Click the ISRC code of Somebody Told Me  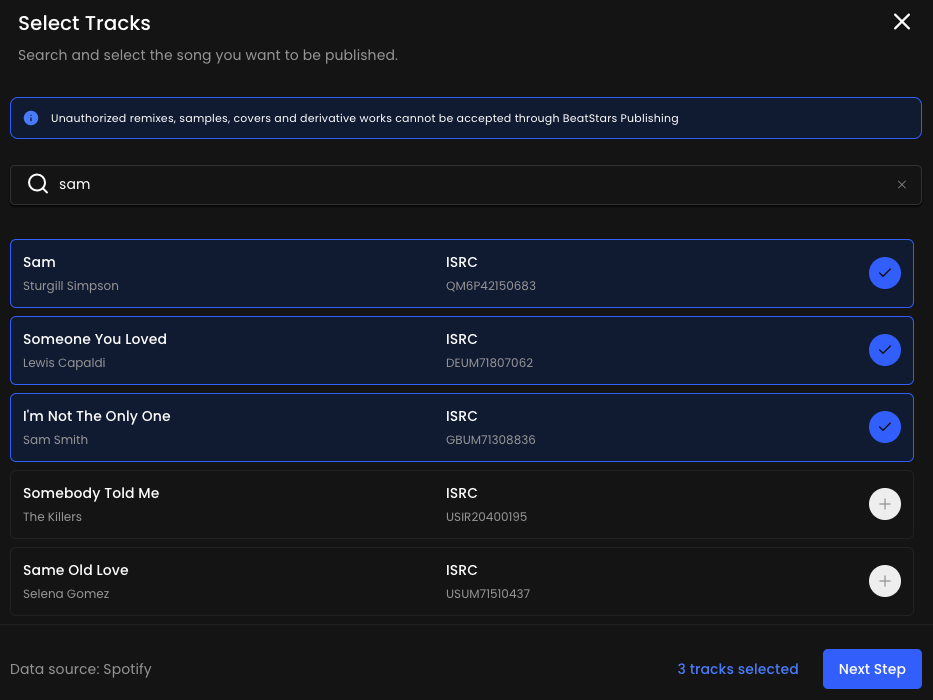pos(486,517)
